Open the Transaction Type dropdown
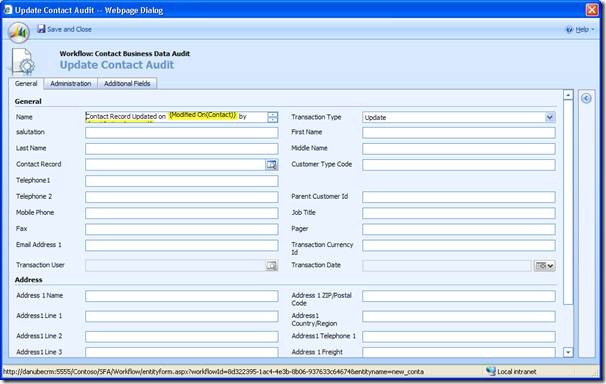This screenshot has height=384, width=606. coord(550,117)
